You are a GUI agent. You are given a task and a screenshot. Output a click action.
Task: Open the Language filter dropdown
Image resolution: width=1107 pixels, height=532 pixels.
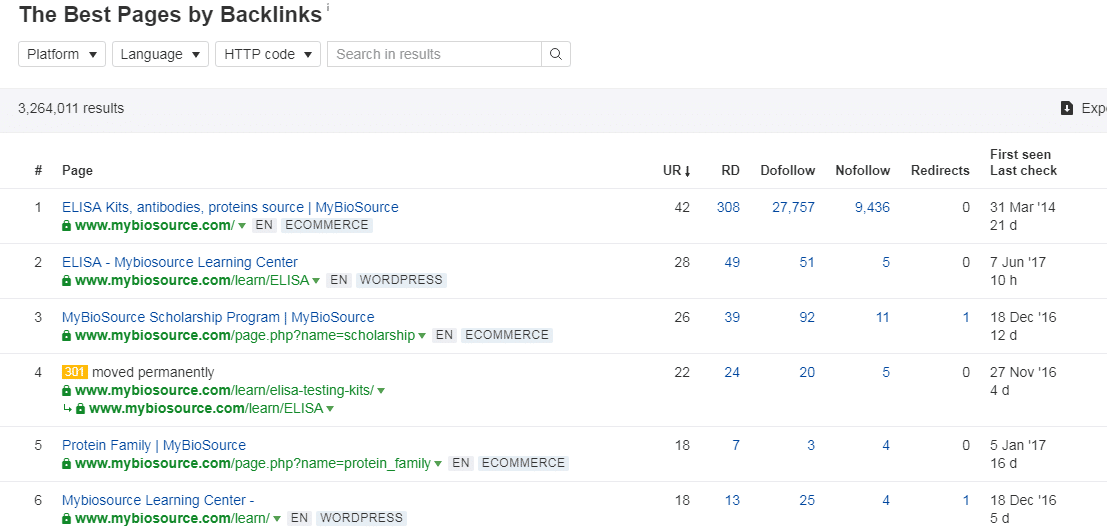pos(160,54)
